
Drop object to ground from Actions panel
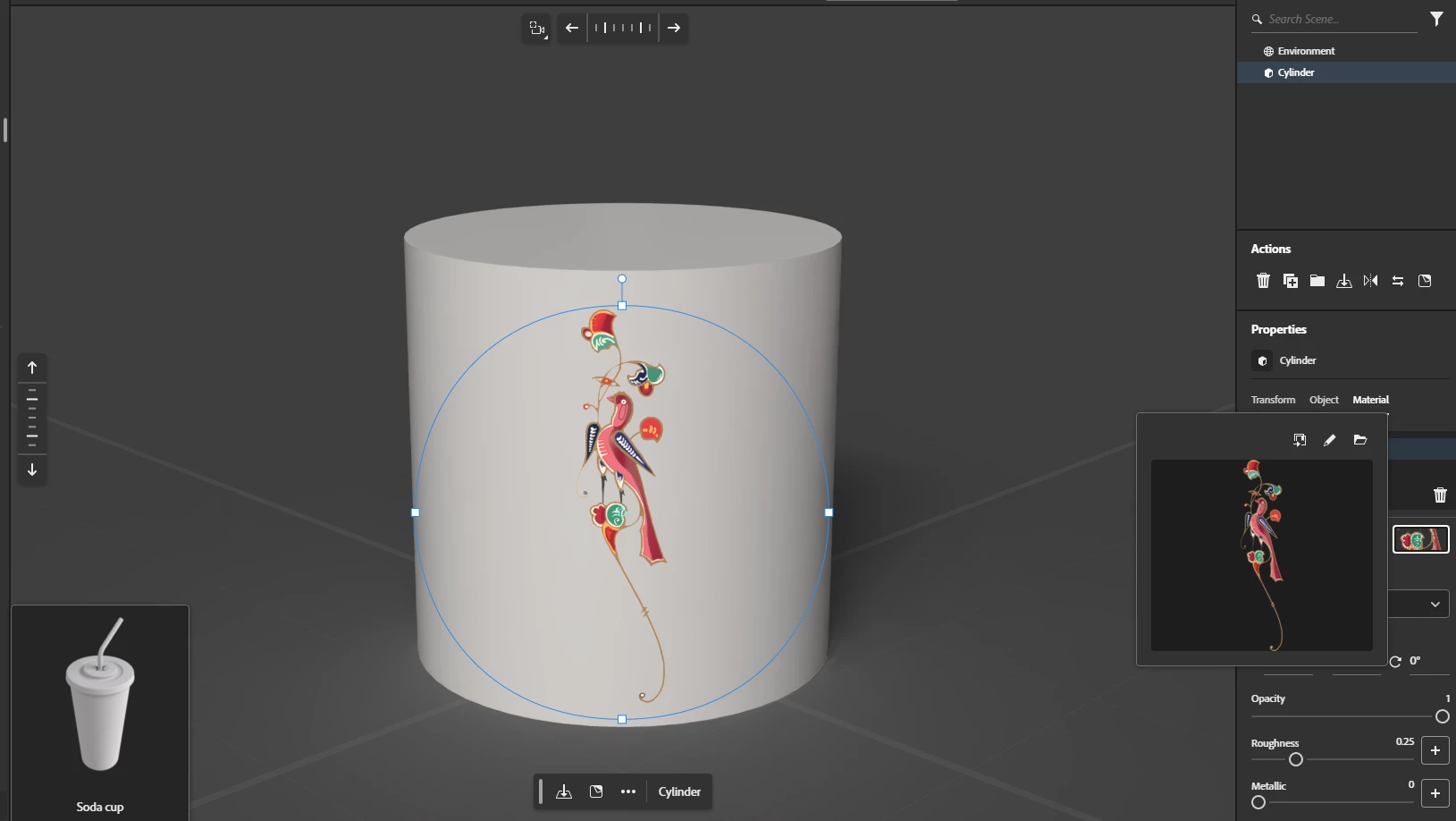click(x=1344, y=281)
